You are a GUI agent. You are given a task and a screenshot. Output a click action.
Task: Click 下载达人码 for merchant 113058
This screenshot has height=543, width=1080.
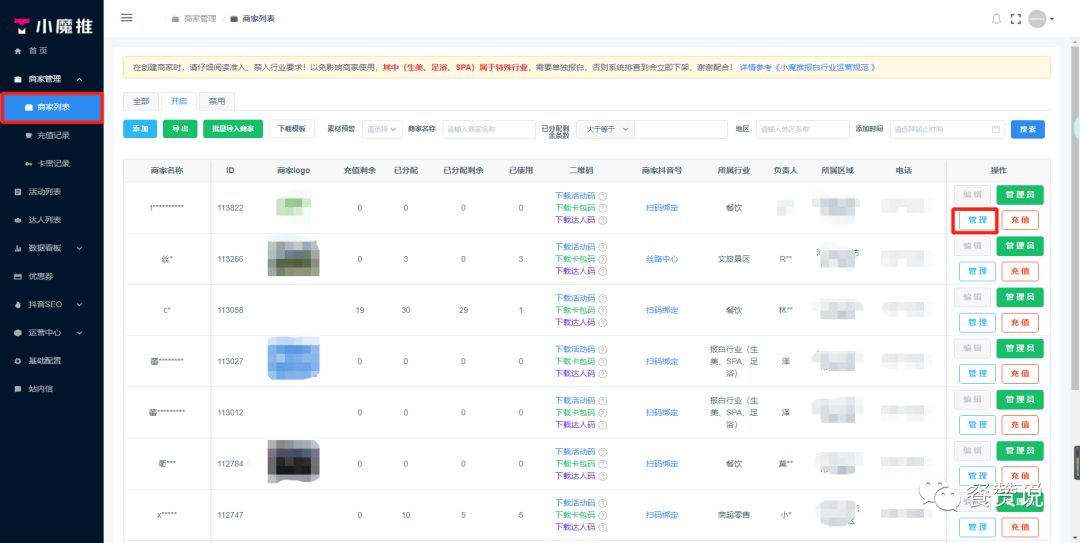pyautogui.click(x=575, y=322)
